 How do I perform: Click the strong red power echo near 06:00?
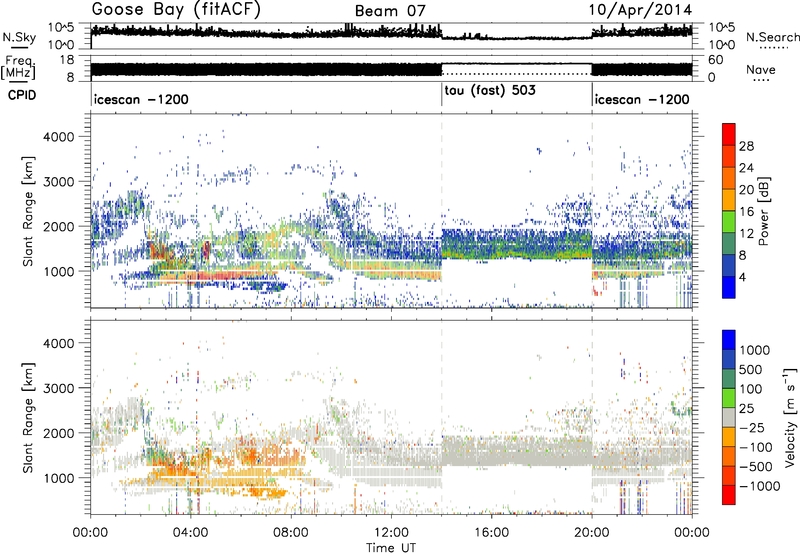pyautogui.click(x=230, y=275)
